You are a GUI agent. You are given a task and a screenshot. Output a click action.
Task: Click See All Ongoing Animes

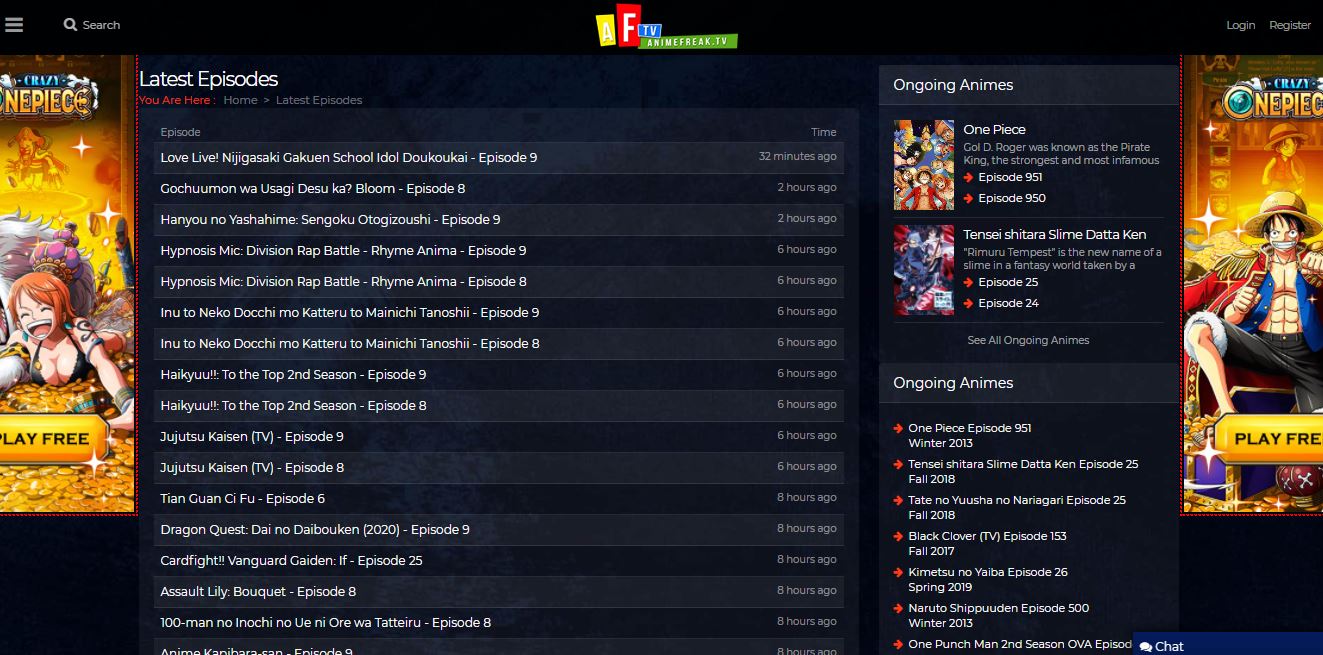1028,340
